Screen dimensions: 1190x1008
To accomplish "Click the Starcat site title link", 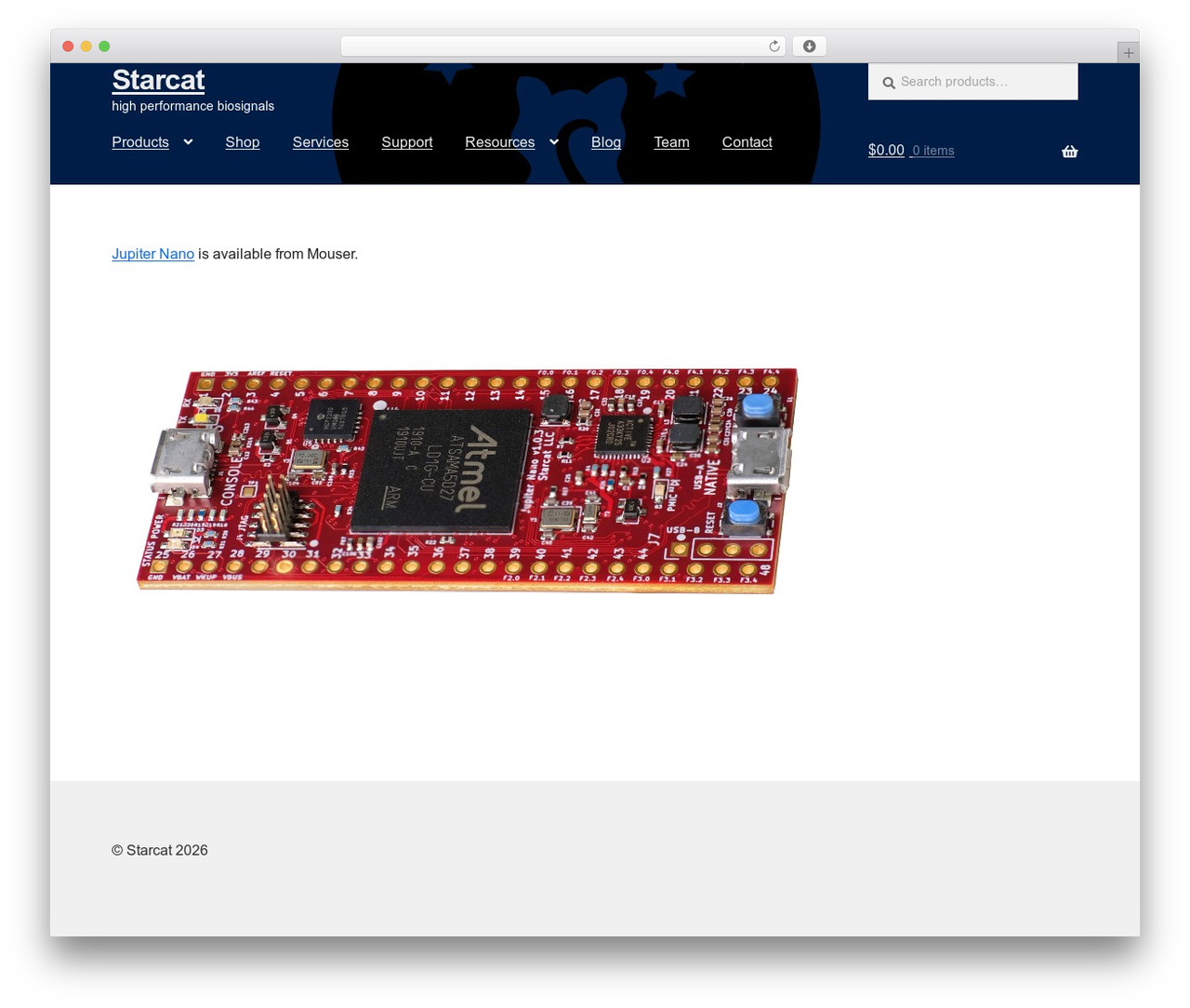I will tap(158, 80).
